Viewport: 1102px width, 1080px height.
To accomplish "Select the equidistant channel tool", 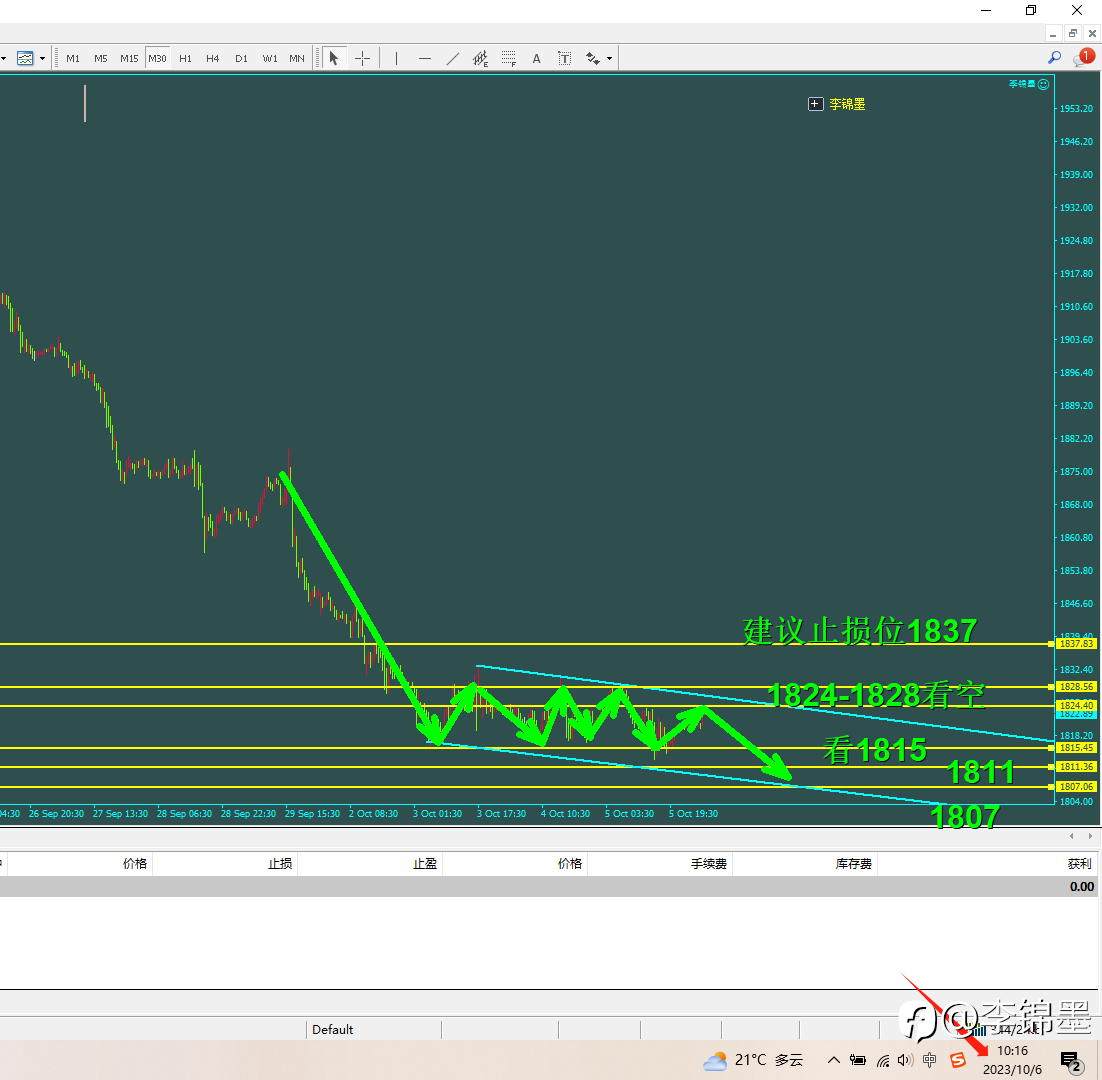I will (x=481, y=58).
